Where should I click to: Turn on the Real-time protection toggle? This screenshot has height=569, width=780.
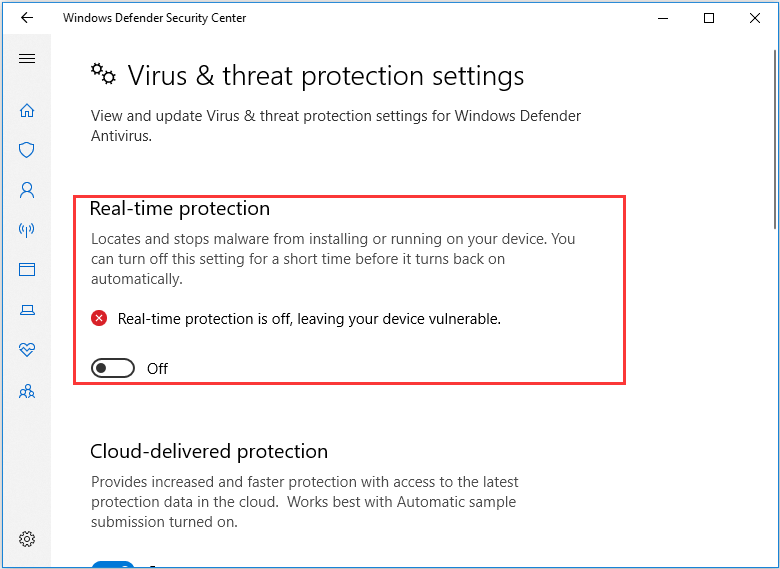[x=113, y=368]
